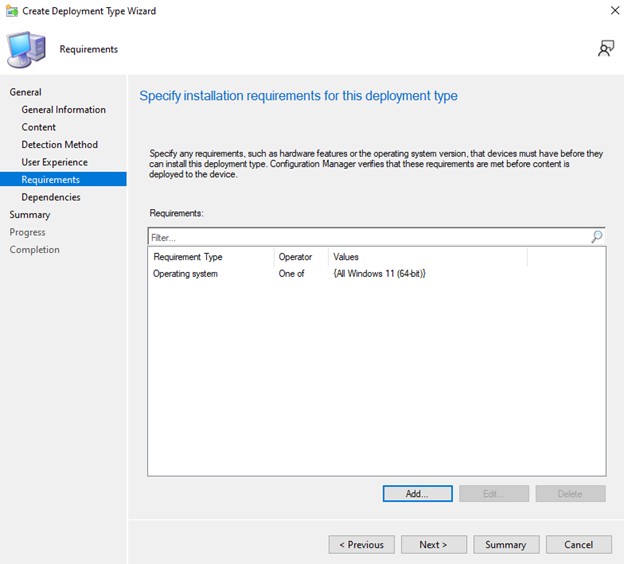This screenshot has height=564, width=624.
Task: Click the Next > button
Action: [x=433, y=545]
